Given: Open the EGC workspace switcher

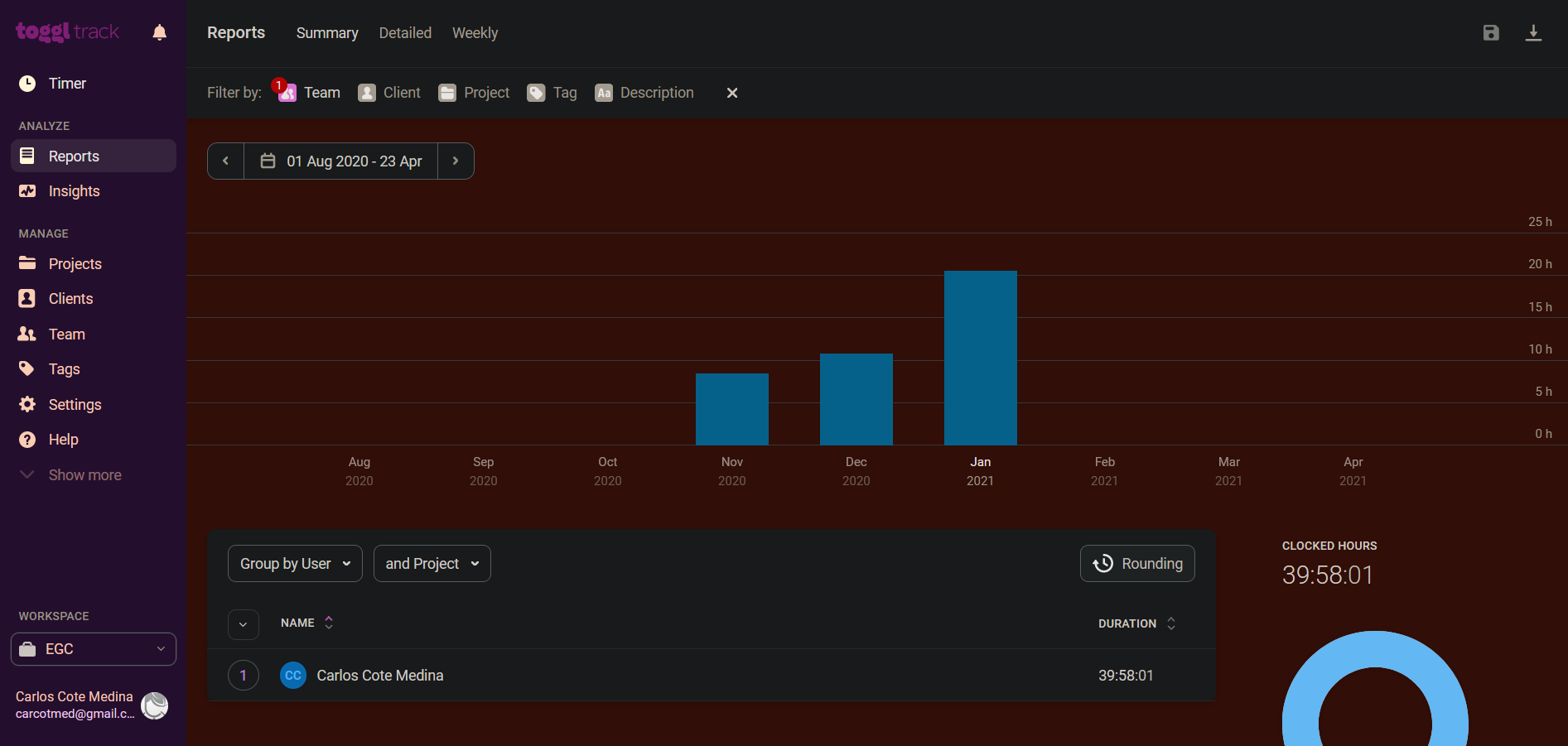Looking at the screenshot, I should click(94, 649).
